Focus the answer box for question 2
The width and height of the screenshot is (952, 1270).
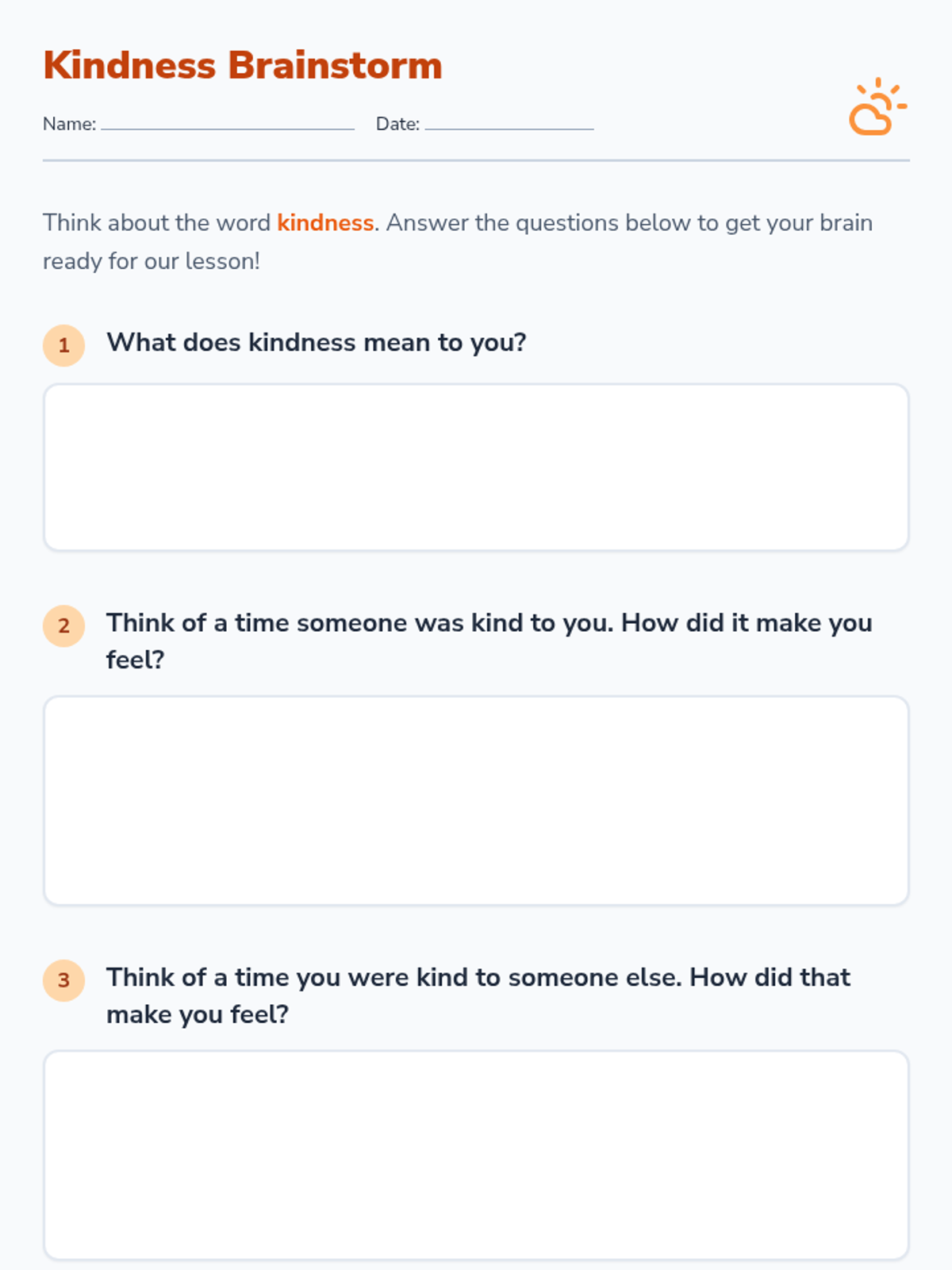[476, 800]
